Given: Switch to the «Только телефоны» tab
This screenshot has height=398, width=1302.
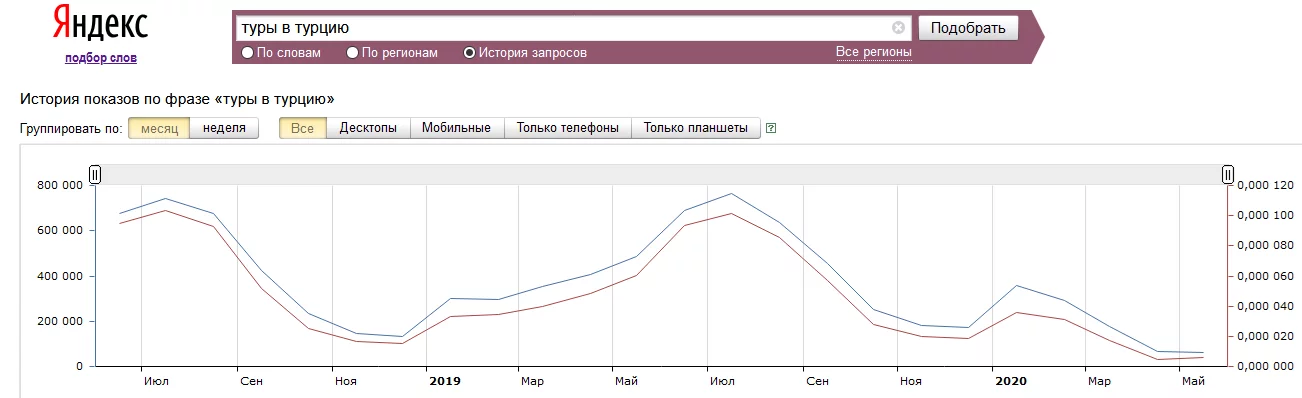Looking at the screenshot, I should [x=568, y=128].
